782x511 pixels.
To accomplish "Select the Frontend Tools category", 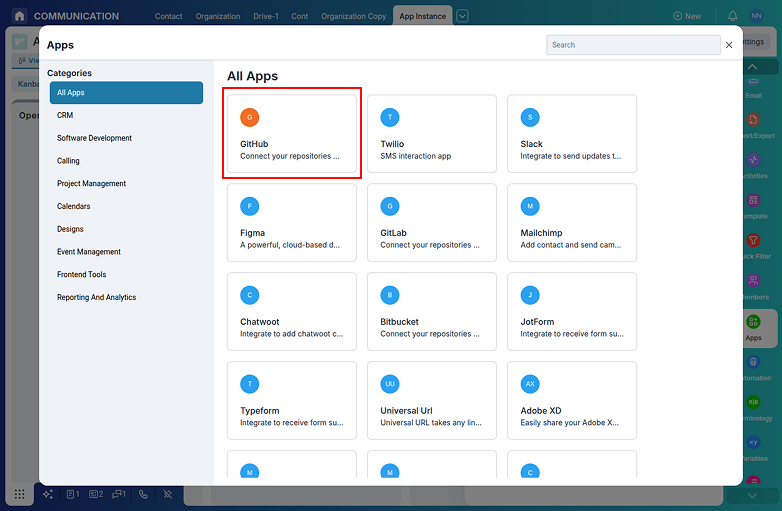I will pos(126,274).
